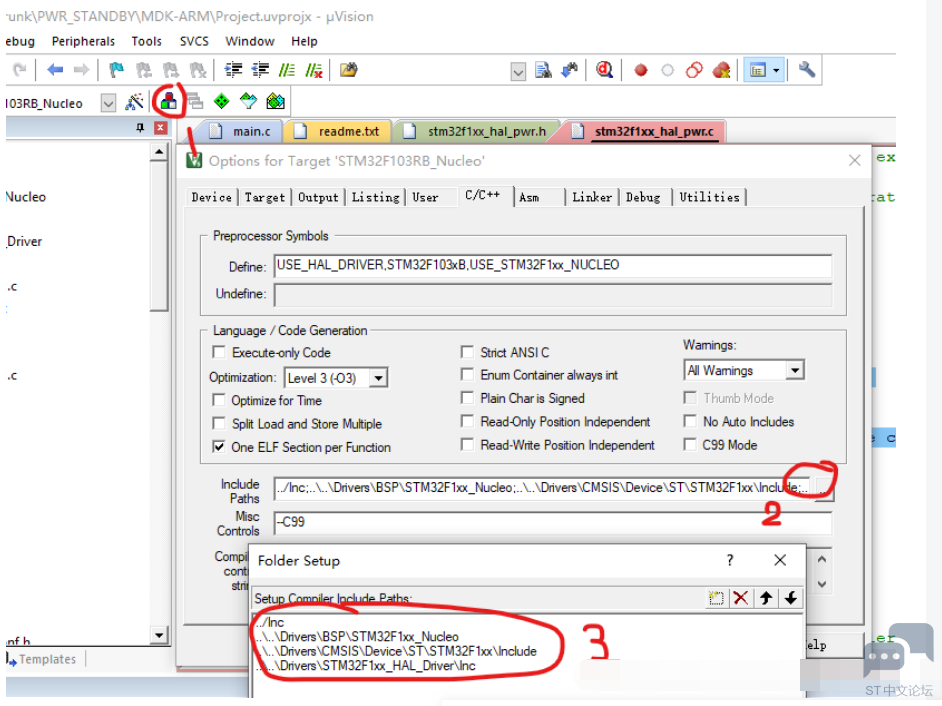This screenshot has height=706, width=942.
Task: Open Options for Target toolbar icon
Action: click(x=168, y=101)
